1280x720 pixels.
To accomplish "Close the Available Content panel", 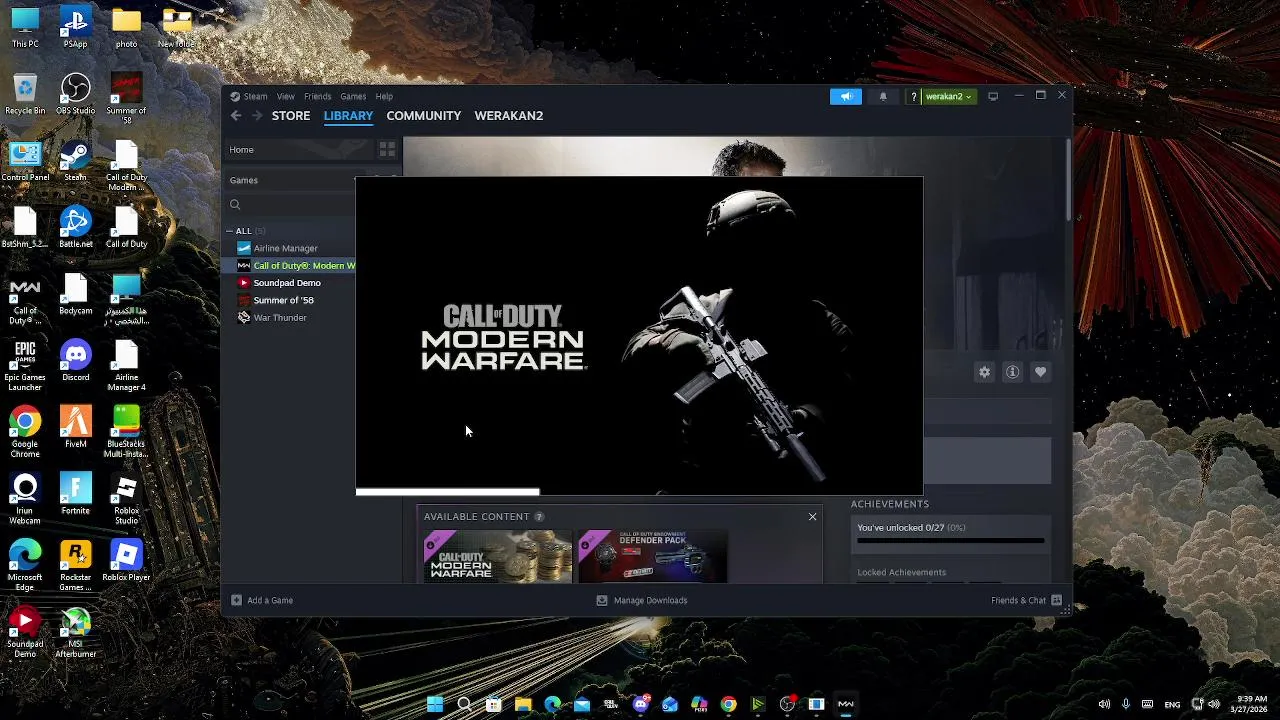I will [x=813, y=517].
